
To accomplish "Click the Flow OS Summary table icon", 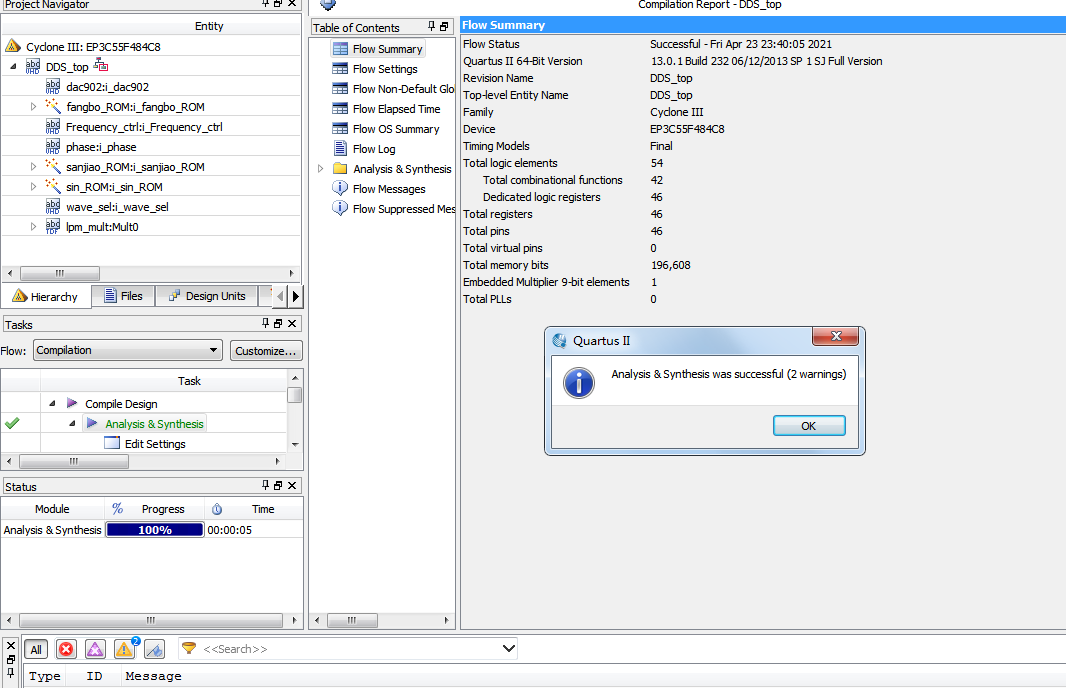I will point(340,128).
